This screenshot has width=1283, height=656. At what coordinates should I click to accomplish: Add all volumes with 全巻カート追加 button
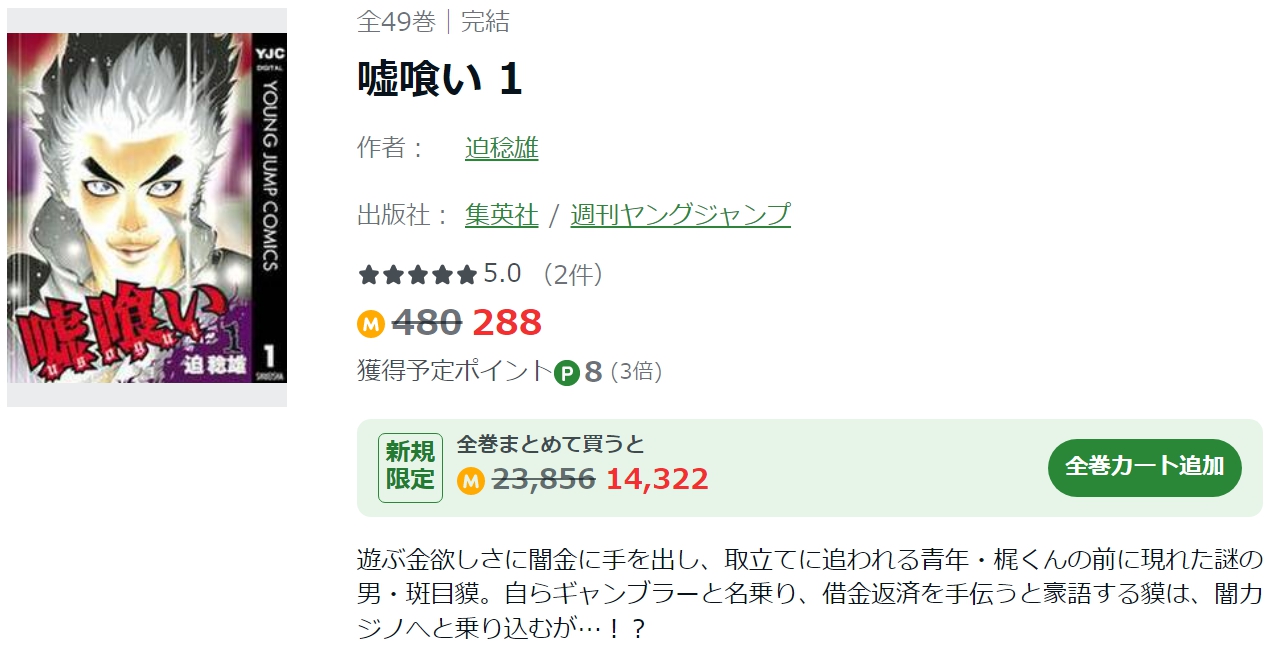pos(1145,467)
